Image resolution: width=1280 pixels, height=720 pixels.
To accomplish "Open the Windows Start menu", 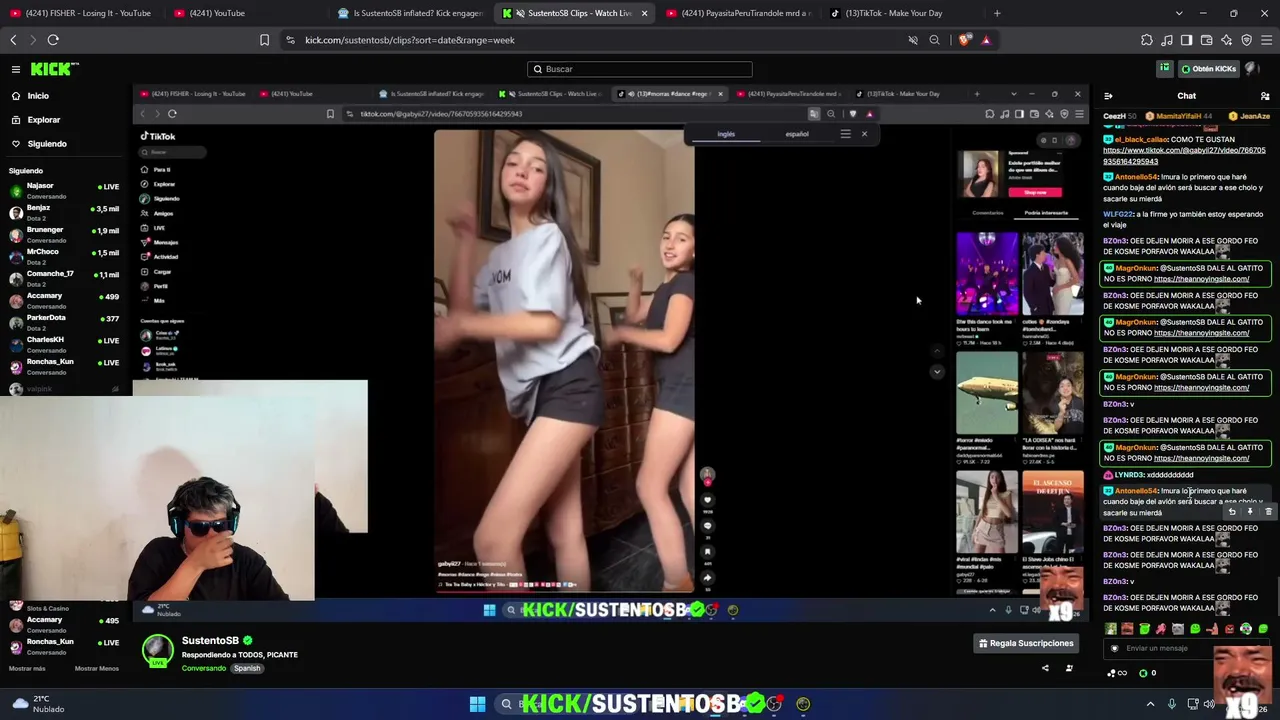I will [x=477, y=704].
